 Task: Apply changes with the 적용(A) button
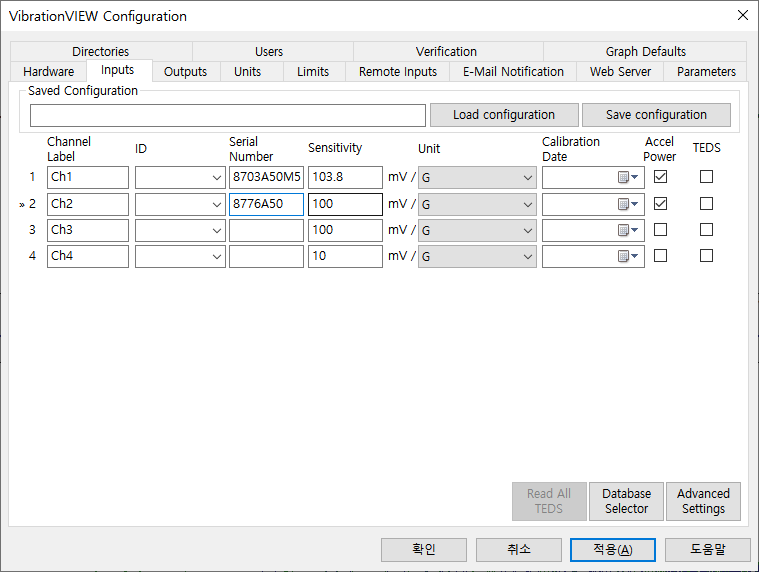pyautogui.click(x=613, y=550)
